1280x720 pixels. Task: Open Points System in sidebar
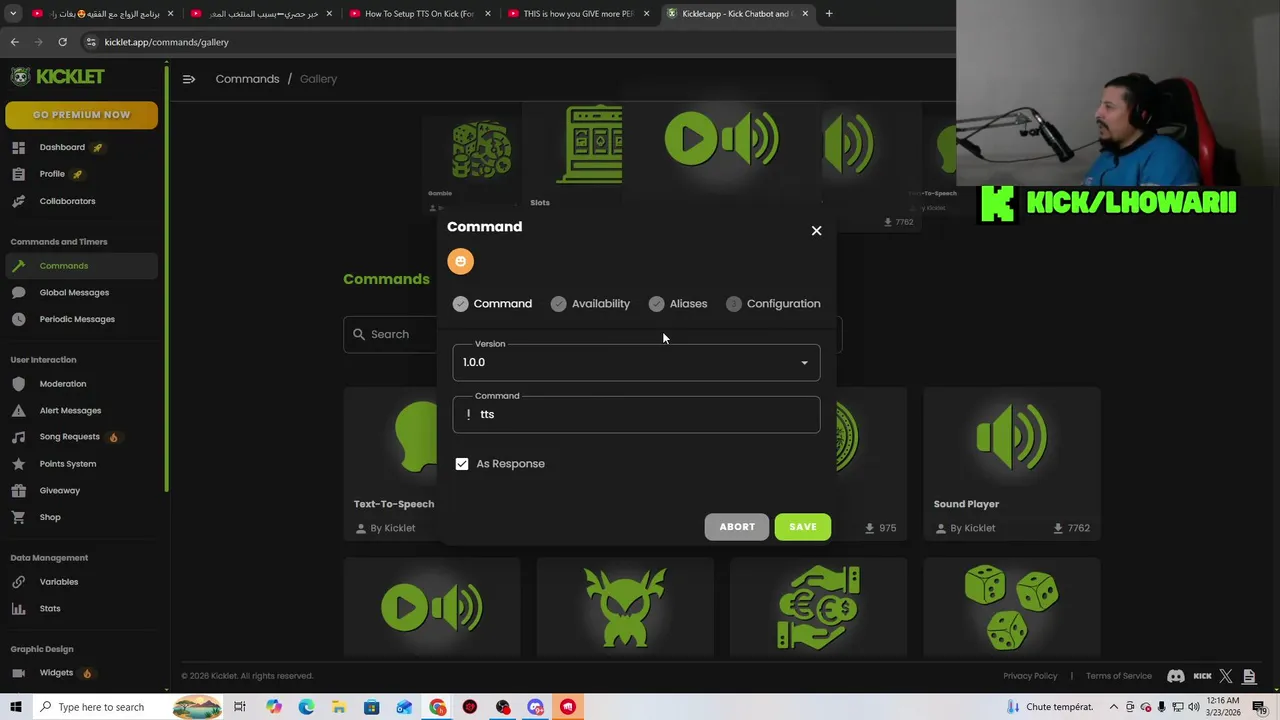click(68, 464)
